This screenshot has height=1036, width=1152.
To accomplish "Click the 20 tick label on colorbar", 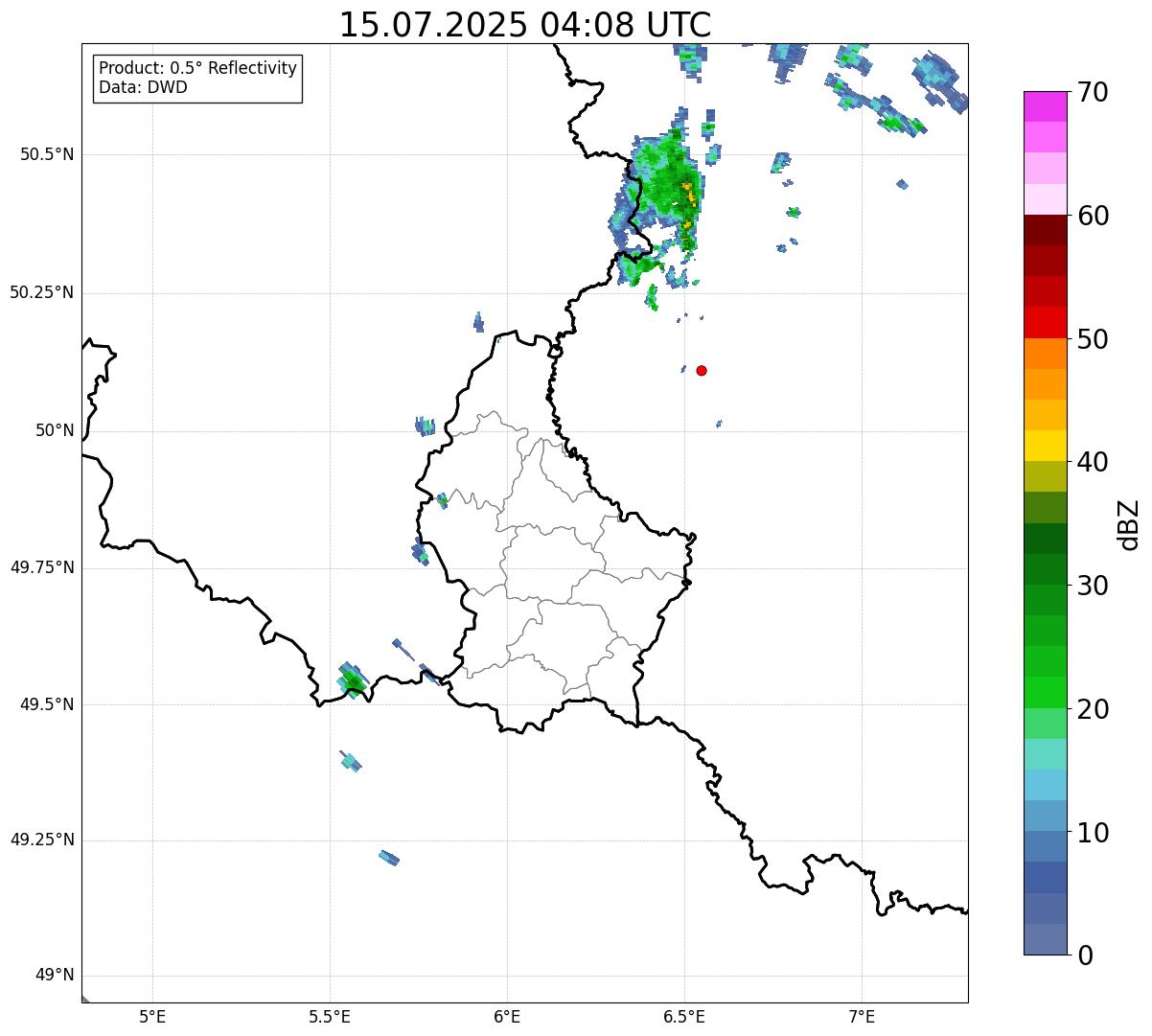I will [1093, 709].
